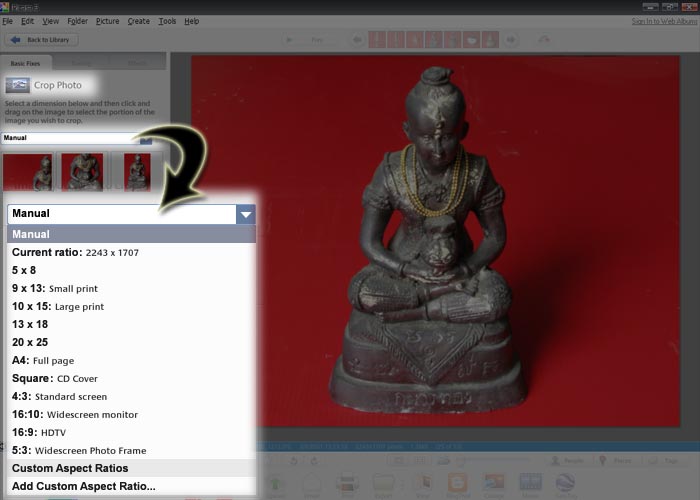700x500 pixels.
Task: Open the Places pin panel button
Action: click(x=616, y=460)
